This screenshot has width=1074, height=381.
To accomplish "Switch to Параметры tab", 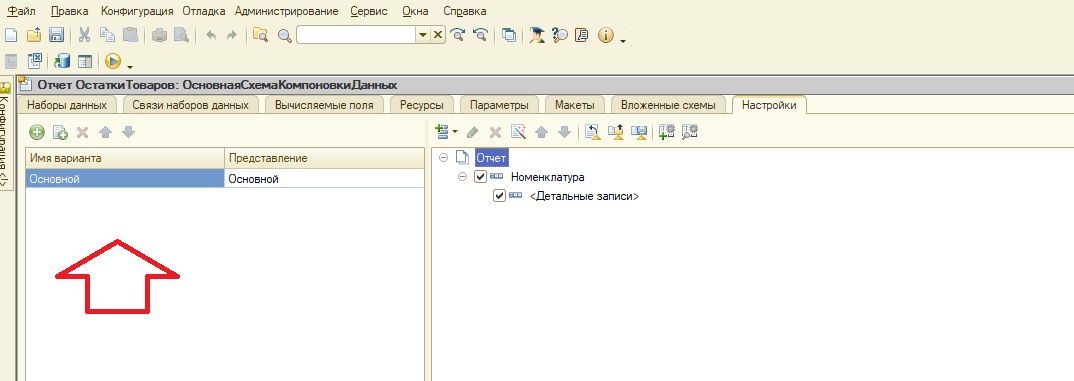I will click(x=499, y=105).
